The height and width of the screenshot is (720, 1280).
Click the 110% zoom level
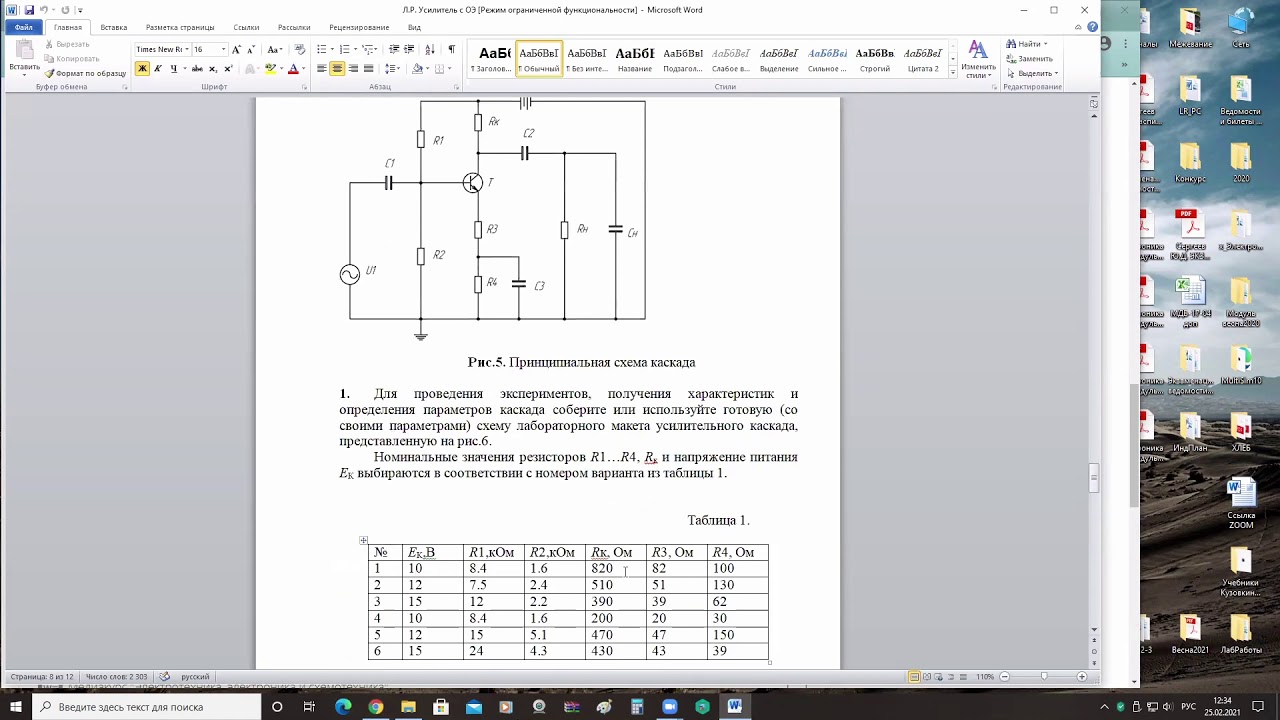coord(985,677)
